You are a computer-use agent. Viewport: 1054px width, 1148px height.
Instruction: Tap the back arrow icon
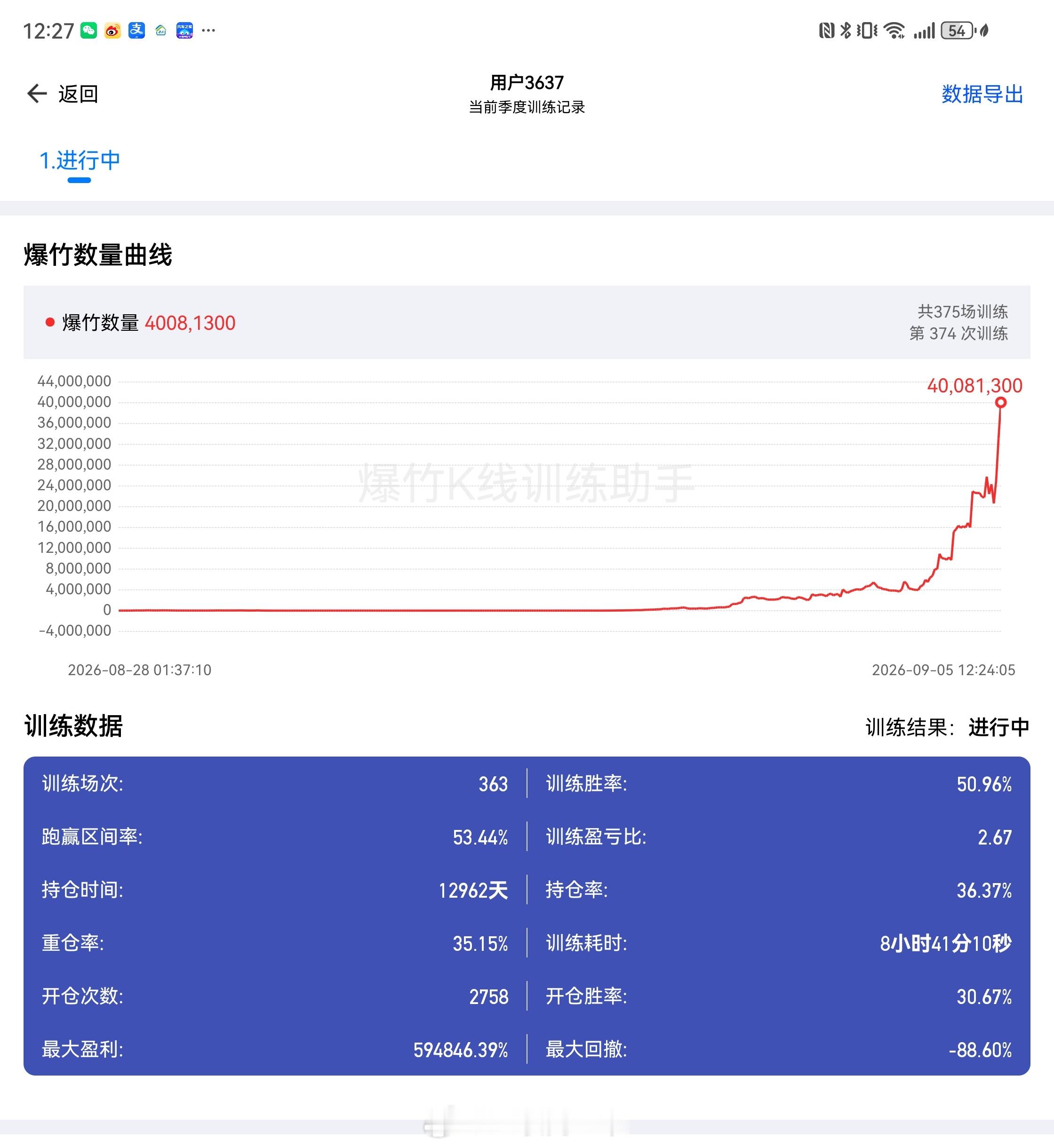tap(37, 94)
